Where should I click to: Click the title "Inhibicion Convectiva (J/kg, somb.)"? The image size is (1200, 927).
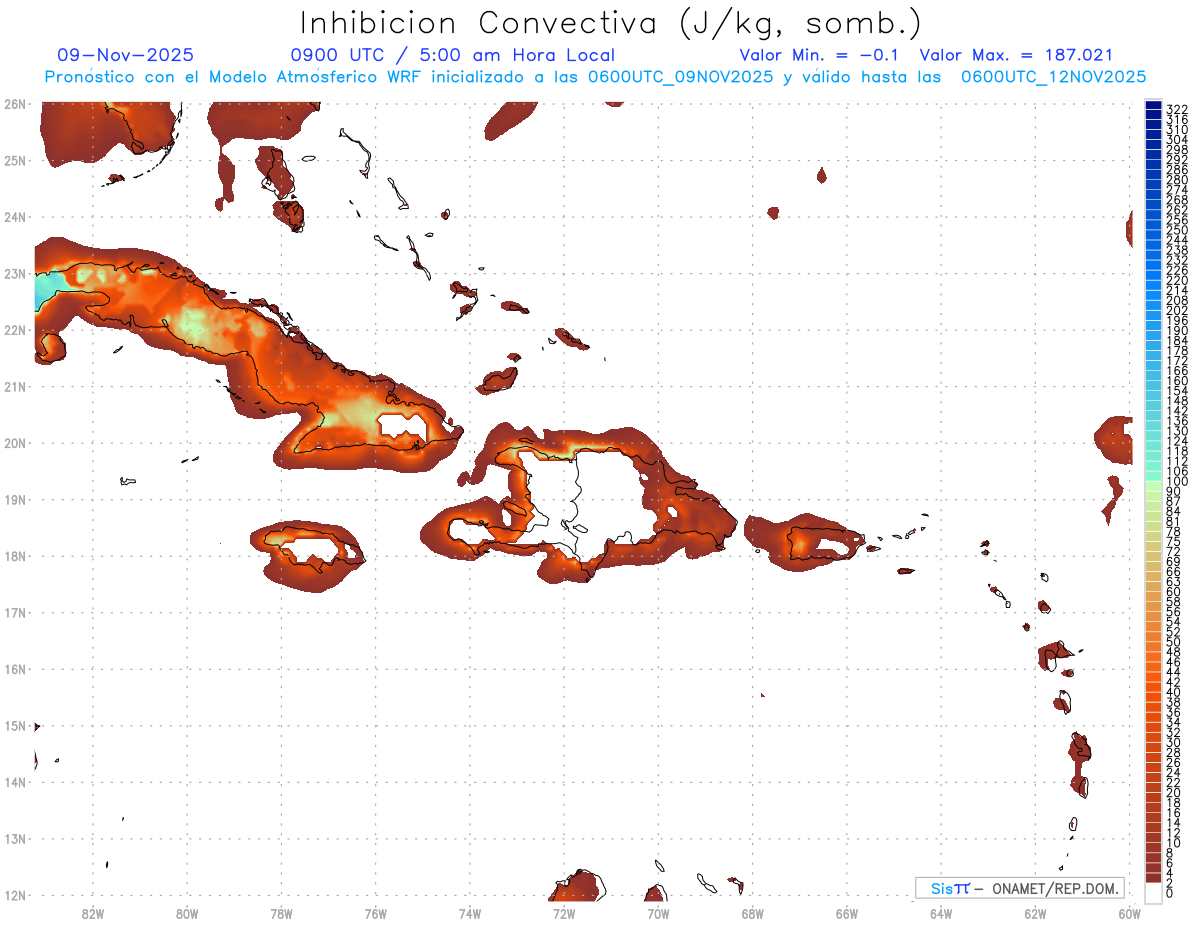pyautogui.click(x=612, y=23)
